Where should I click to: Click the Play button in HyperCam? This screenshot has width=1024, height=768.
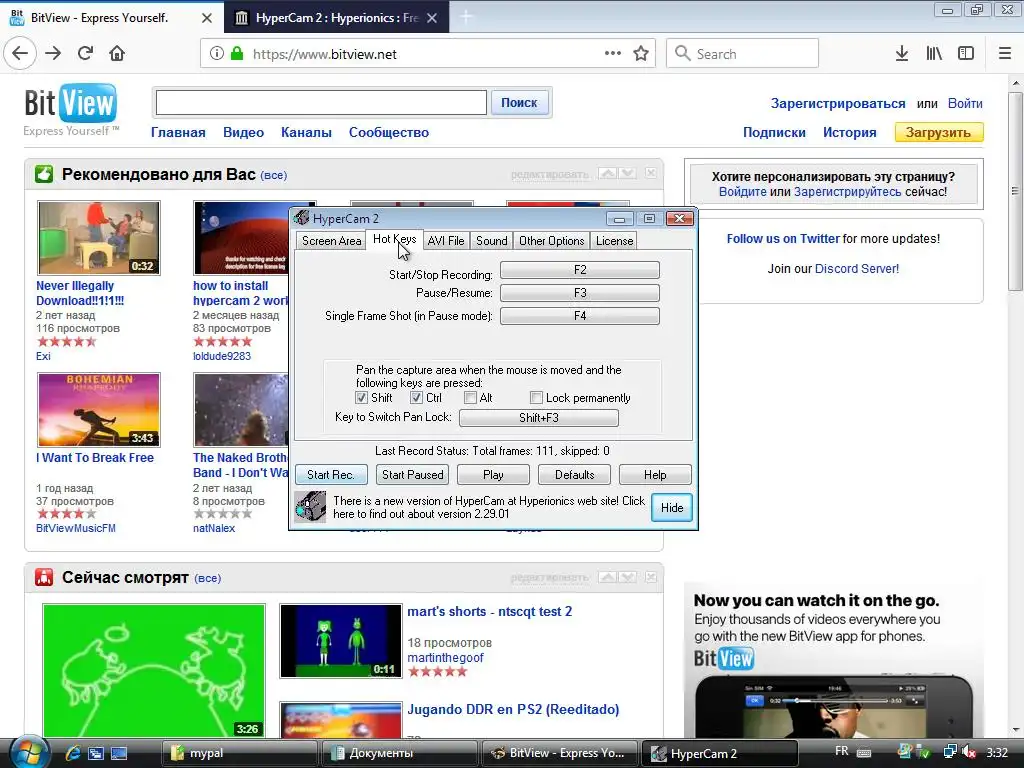493,475
